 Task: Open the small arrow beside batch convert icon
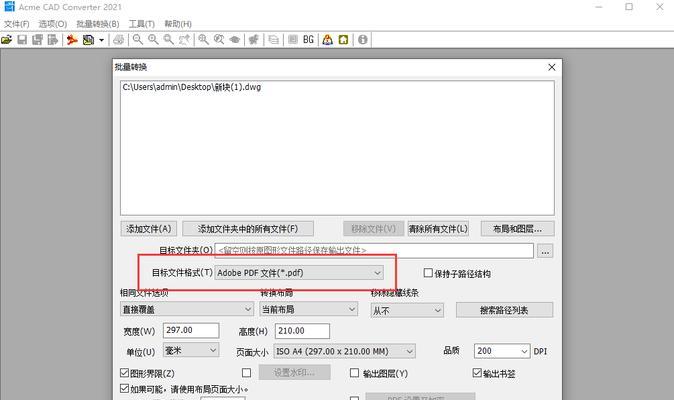(x=101, y=40)
